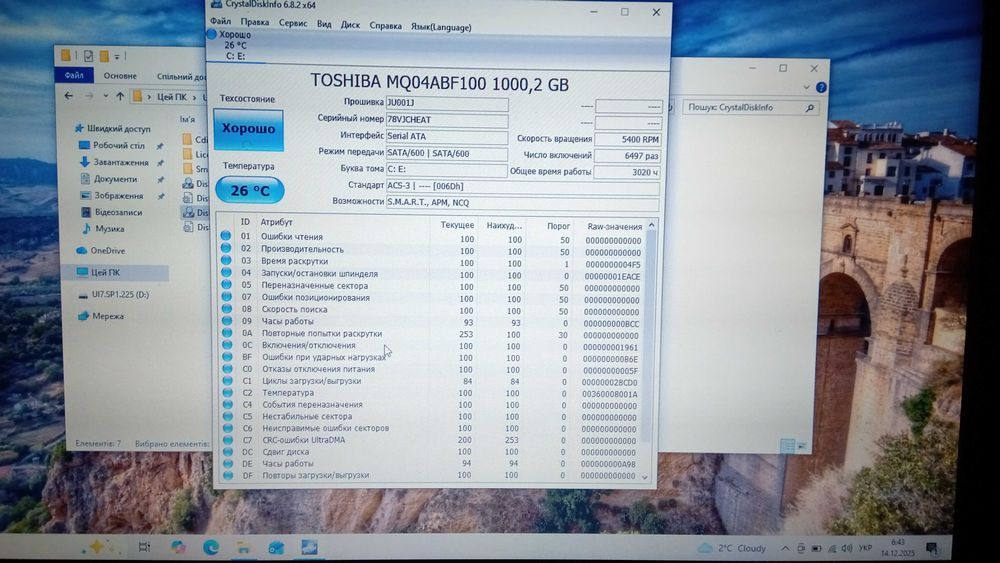Open the Правка menu
This screenshot has height=563, width=1000.
(x=254, y=22)
